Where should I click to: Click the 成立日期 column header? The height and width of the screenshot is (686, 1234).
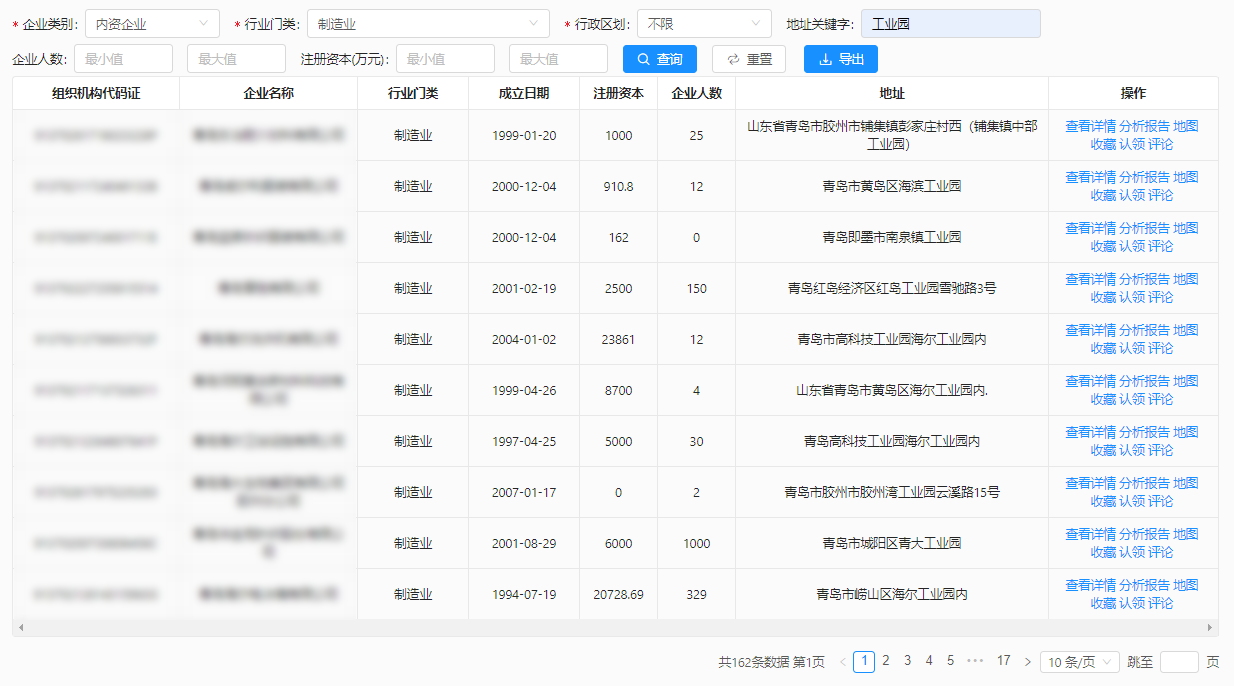pyautogui.click(x=524, y=93)
